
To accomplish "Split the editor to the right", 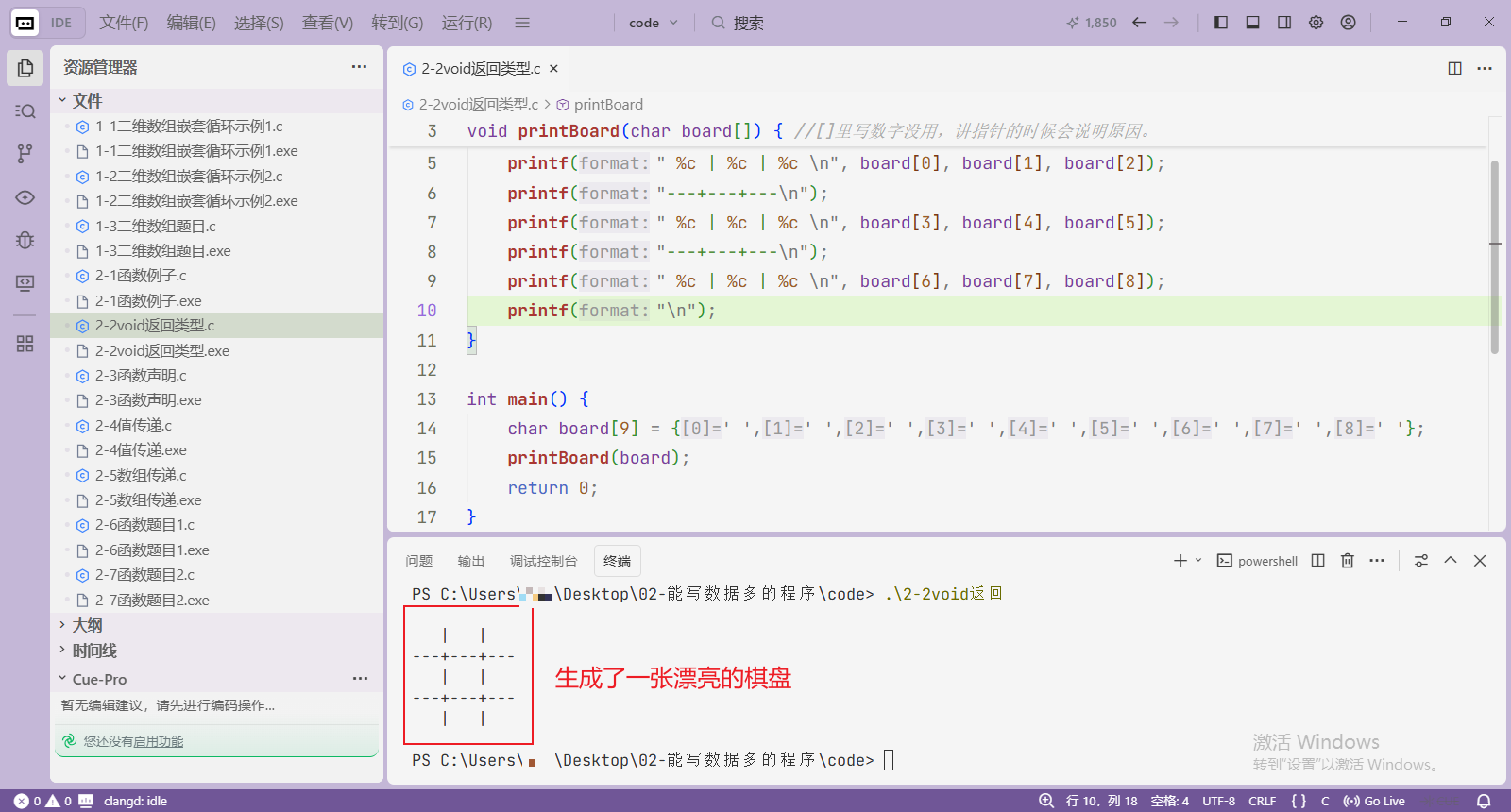I will tap(1455, 68).
